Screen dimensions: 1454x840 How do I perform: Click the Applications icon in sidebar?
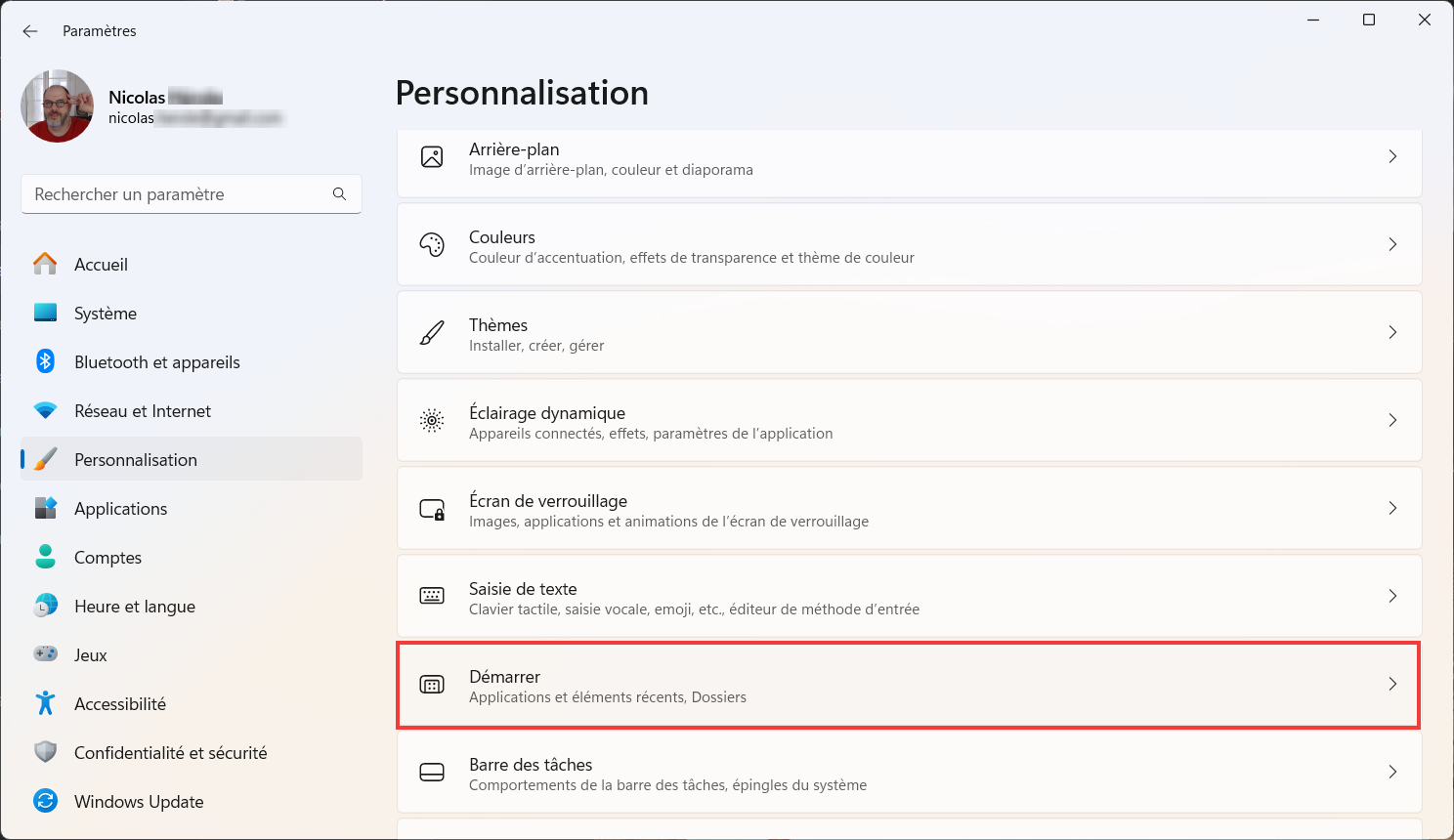point(45,508)
